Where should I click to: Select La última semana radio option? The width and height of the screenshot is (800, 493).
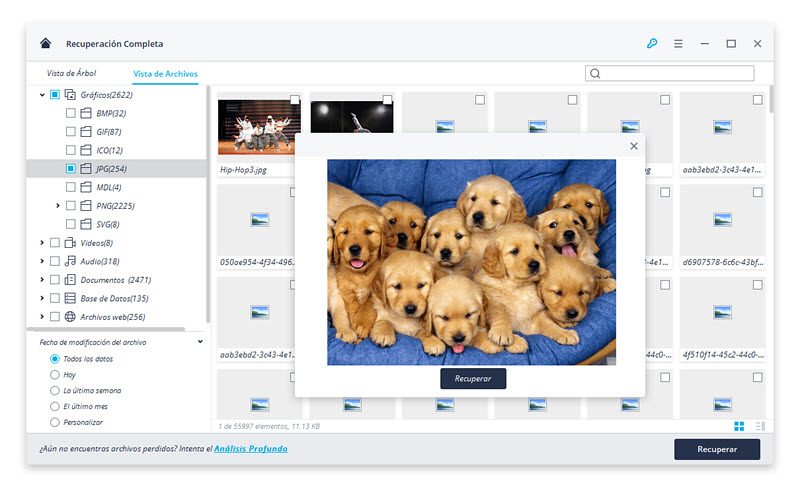coord(55,390)
